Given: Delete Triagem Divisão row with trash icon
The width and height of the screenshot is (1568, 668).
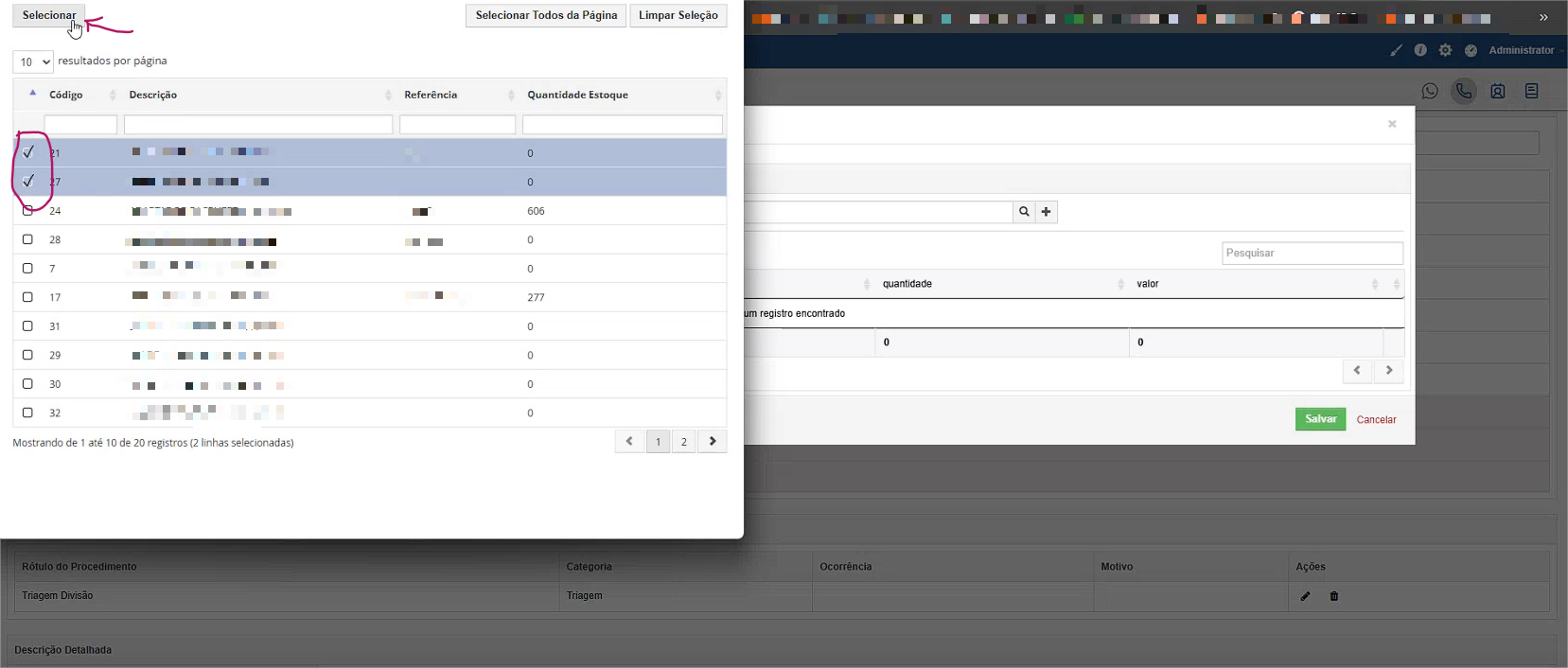Looking at the screenshot, I should (1334, 596).
